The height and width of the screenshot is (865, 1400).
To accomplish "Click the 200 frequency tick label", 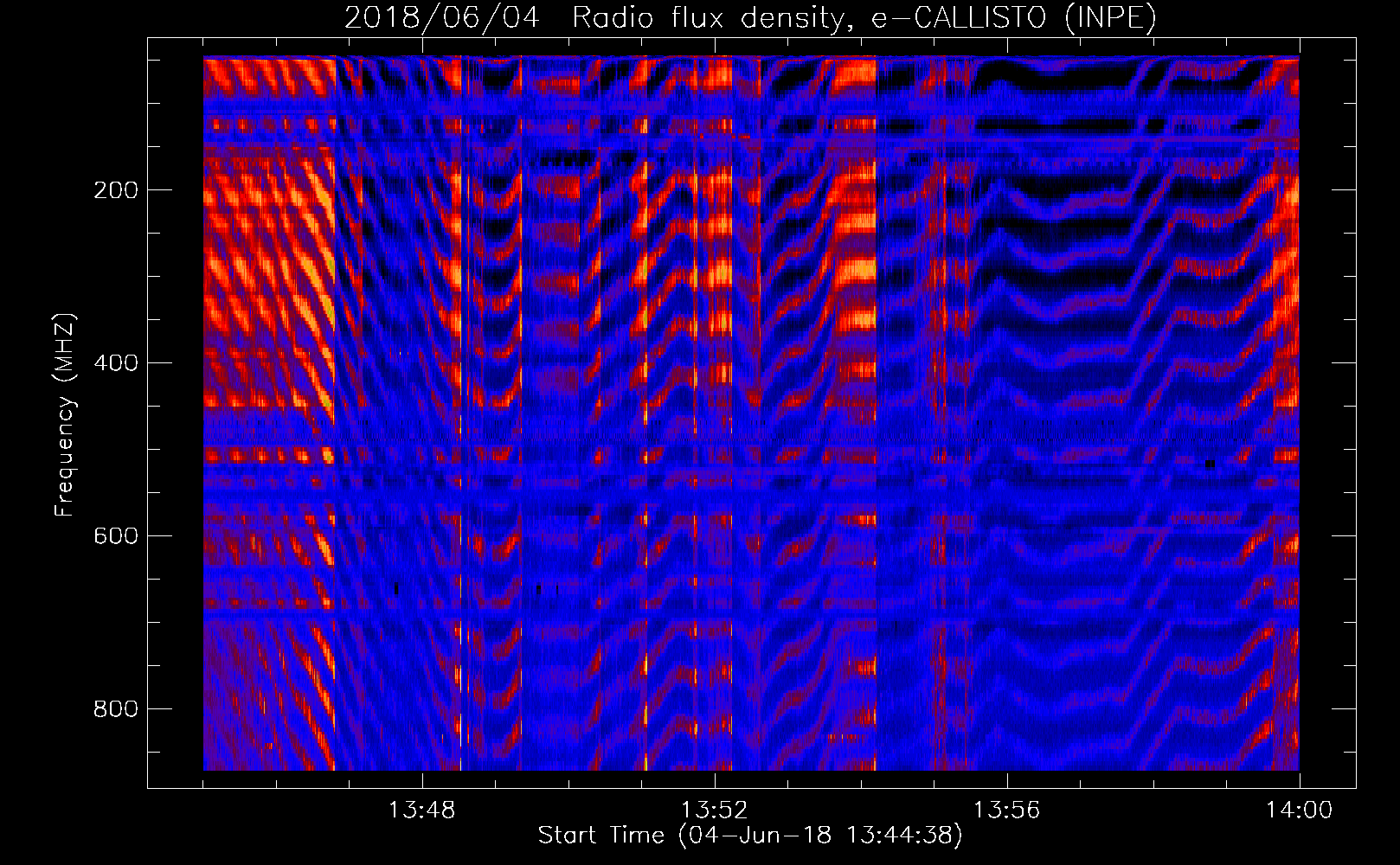I will coord(116,190).
